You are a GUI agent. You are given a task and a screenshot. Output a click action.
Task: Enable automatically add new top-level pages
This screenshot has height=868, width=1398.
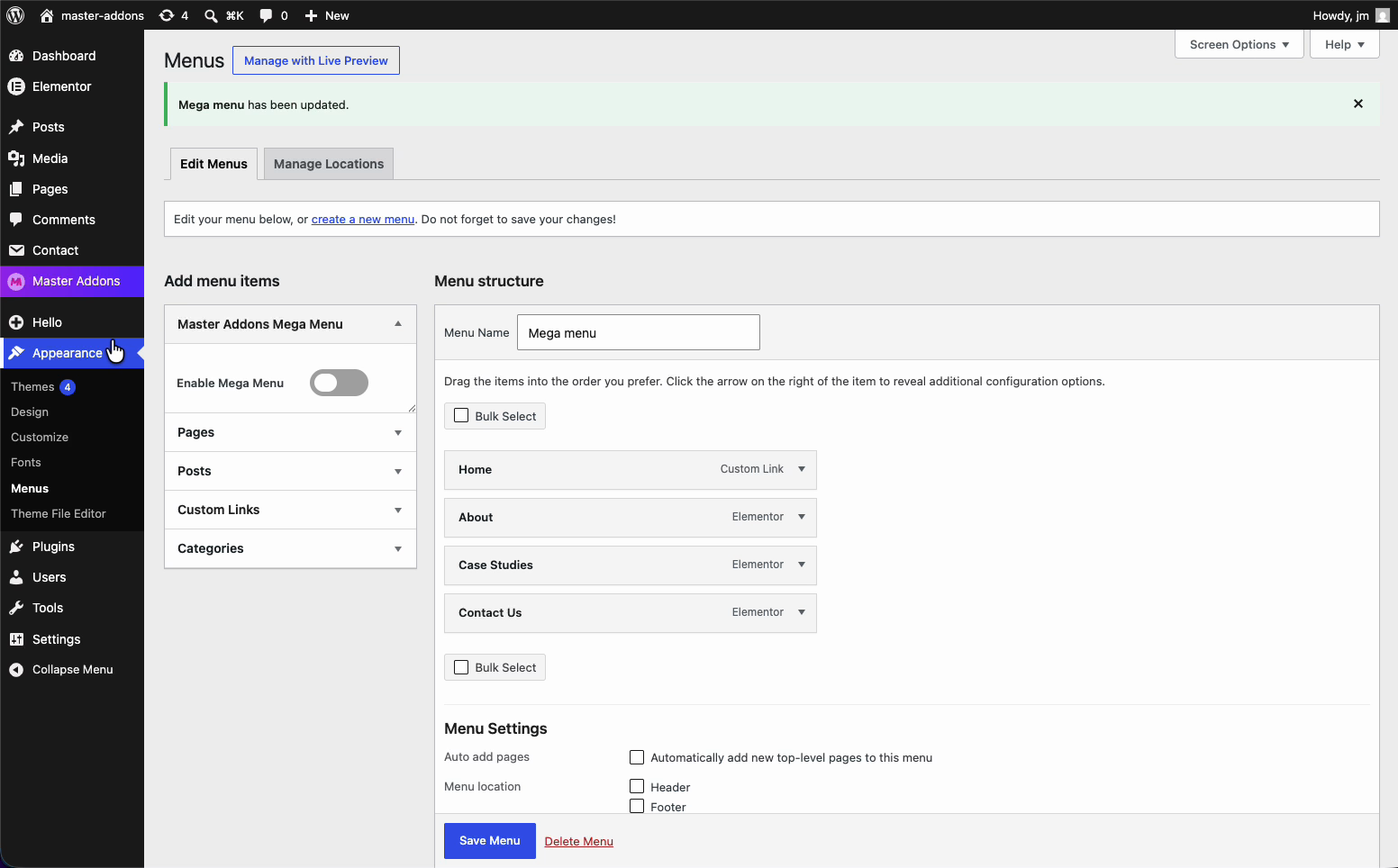(x=637, y=757)
